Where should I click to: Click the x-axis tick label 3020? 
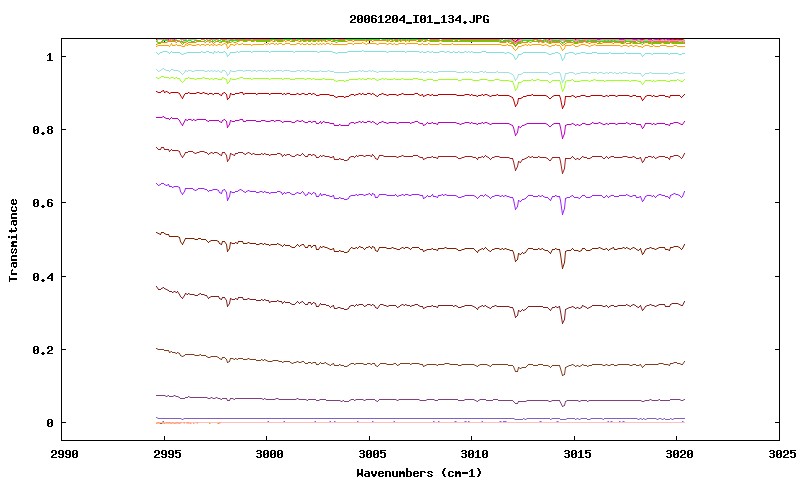pyautogui.click(x=679, y=454)
